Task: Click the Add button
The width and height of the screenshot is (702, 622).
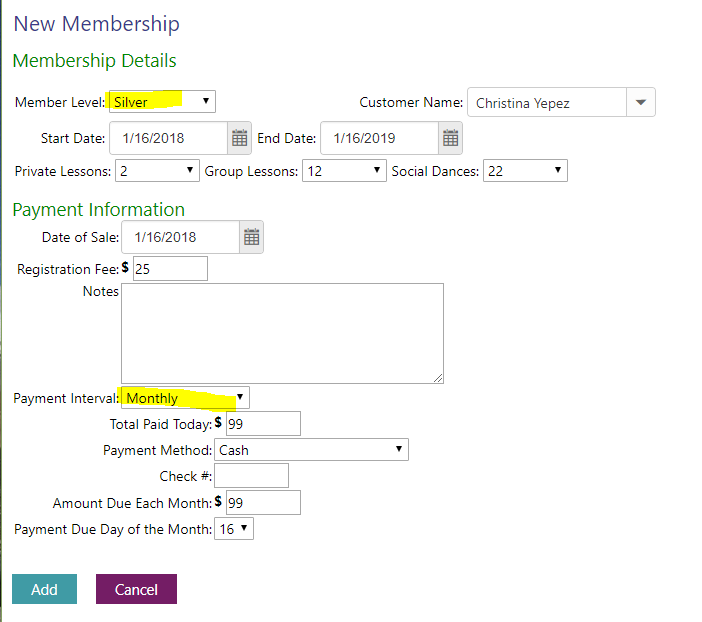Action: (x=44, y=589)
